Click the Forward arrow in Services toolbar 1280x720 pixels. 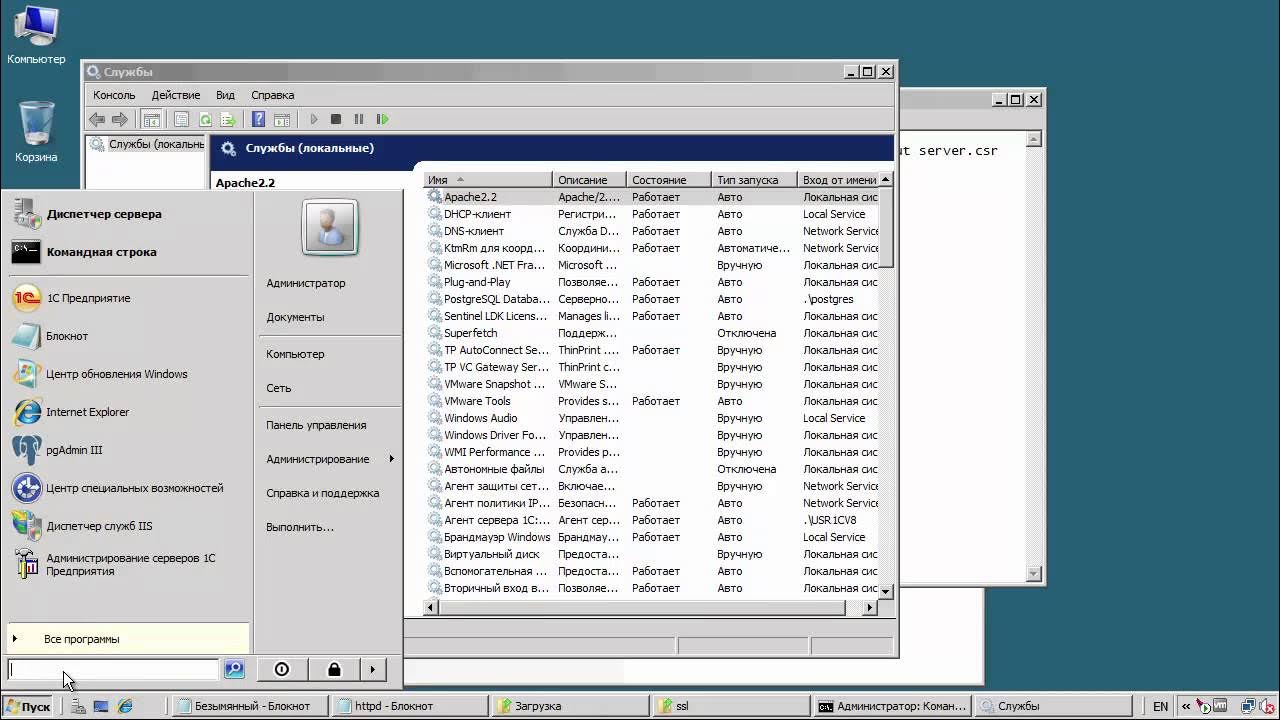[x=120, y=119]
